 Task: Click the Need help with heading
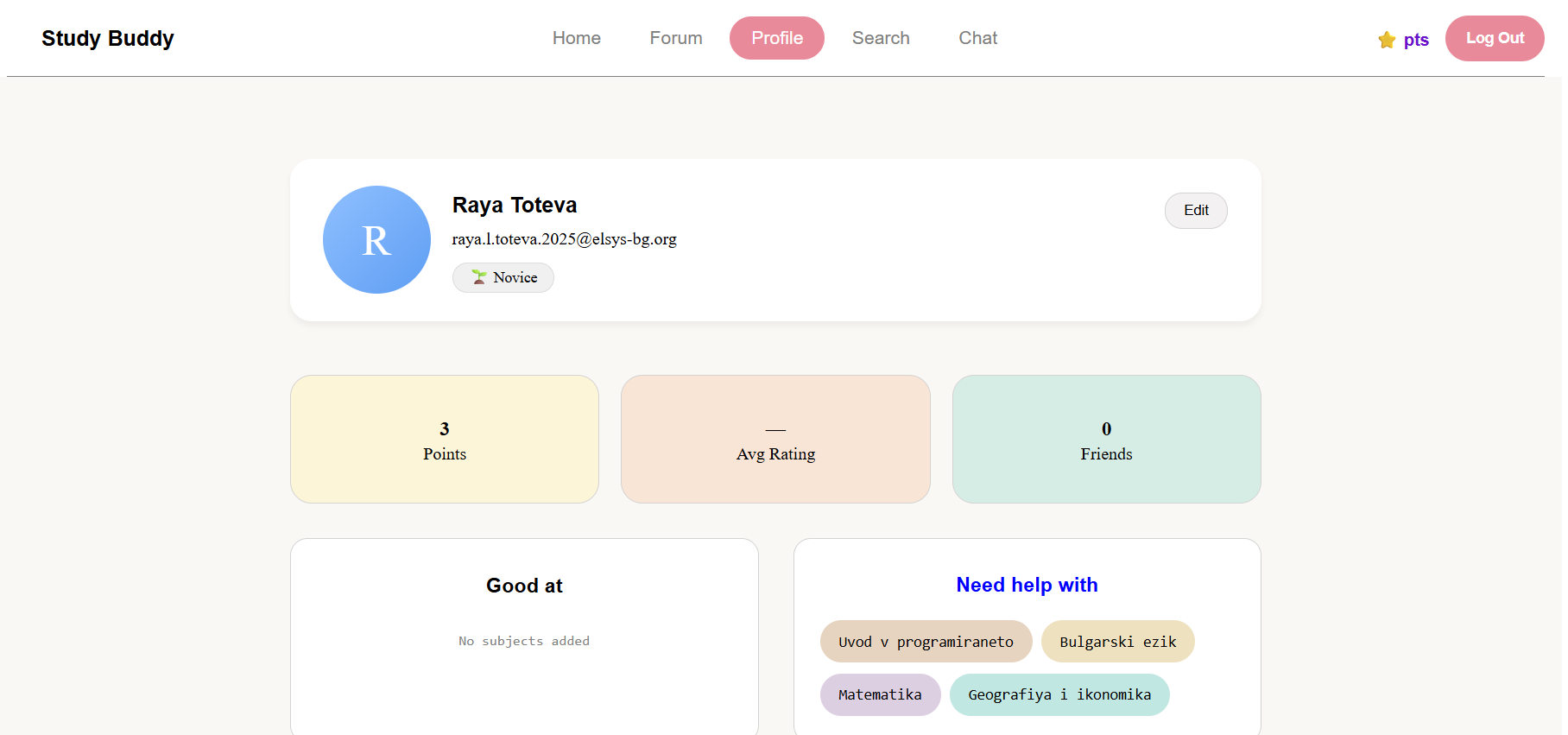[1027, 585]
